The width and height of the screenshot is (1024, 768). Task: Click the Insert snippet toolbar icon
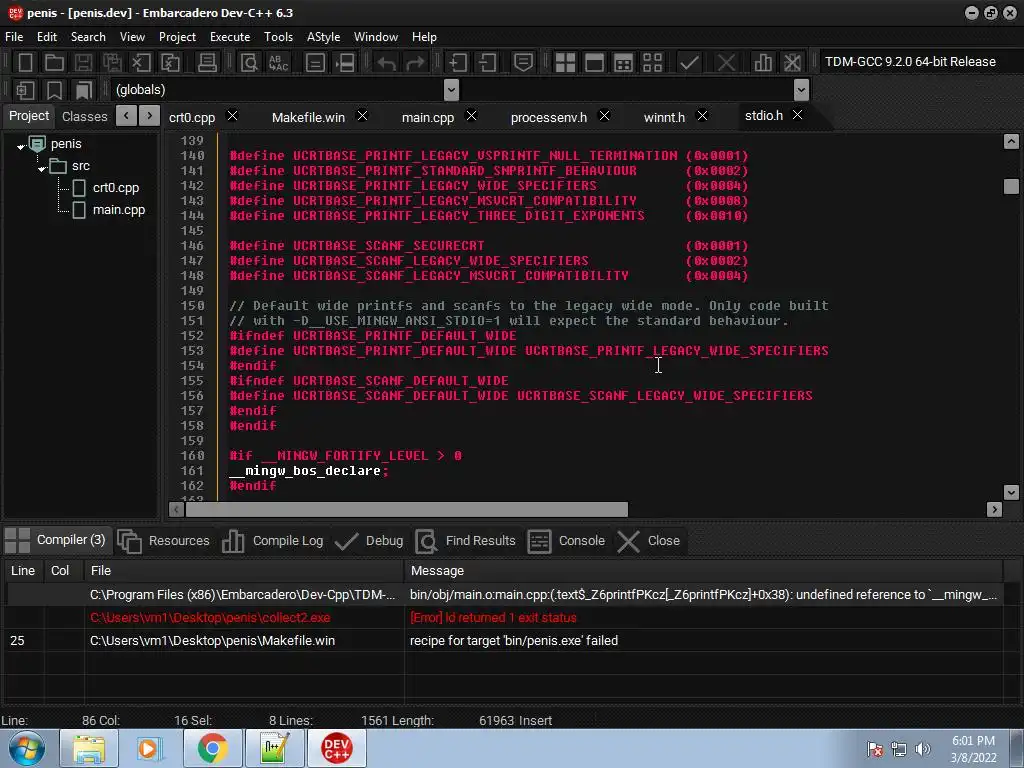click(x=25, y=90)
